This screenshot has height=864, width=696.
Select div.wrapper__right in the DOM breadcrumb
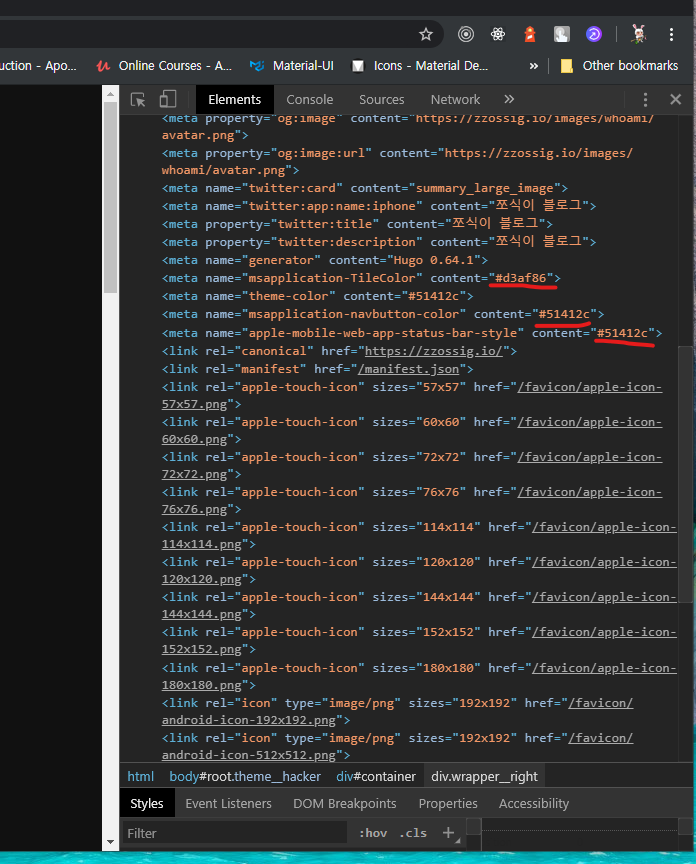484,776
